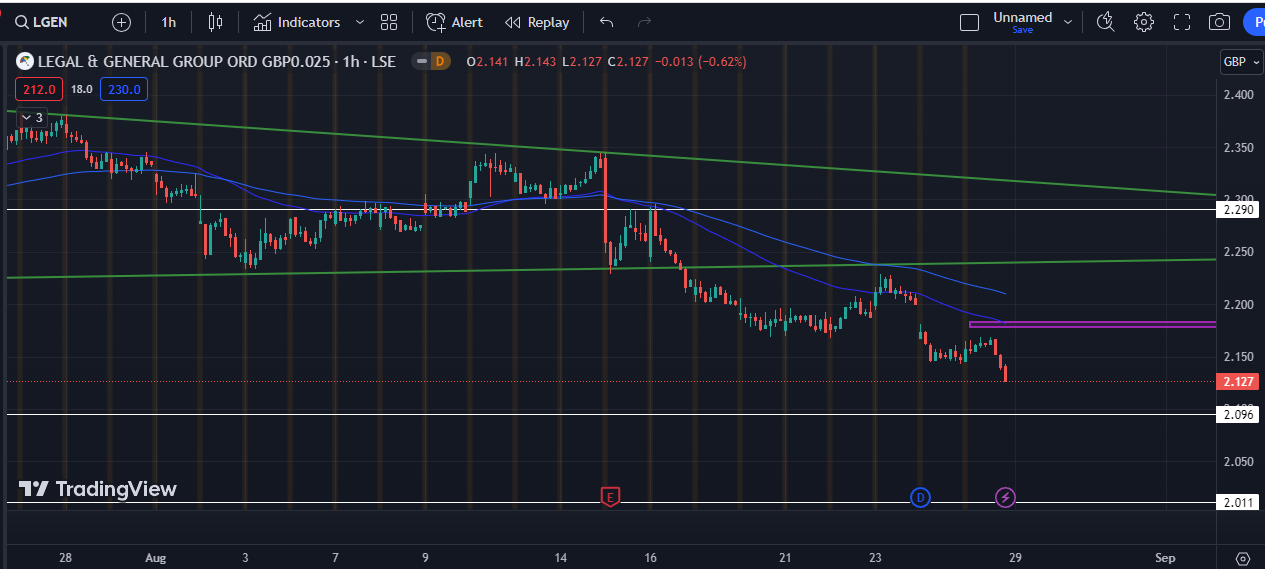This screenshot has height=569, width=1265.
Task: Click the Legal & General symbol title
Action: 188,62
